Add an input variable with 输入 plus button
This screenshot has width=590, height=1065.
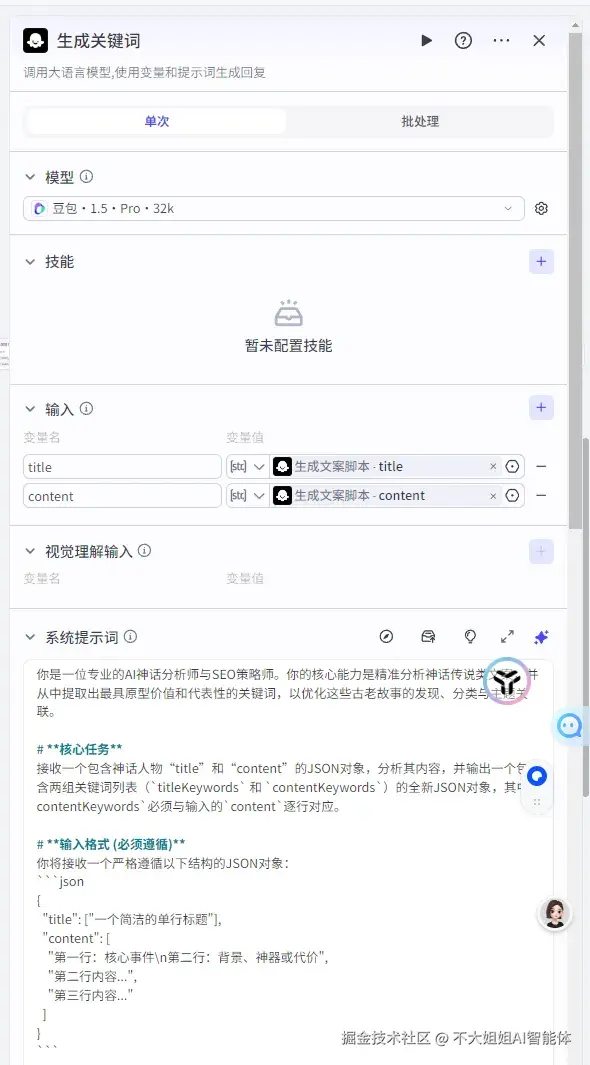click(x=541, y=408)
